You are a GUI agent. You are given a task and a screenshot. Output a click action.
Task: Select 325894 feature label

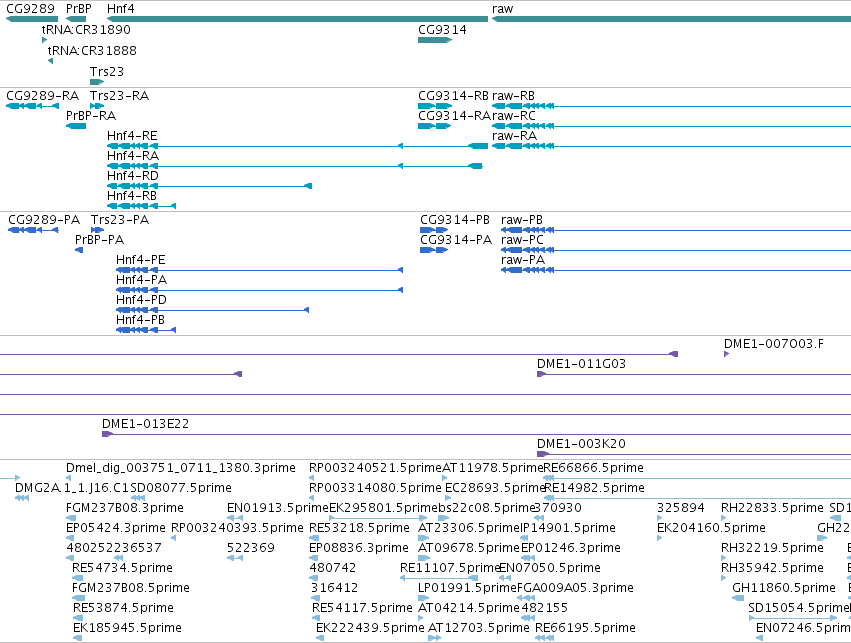[x=681, y=508]
